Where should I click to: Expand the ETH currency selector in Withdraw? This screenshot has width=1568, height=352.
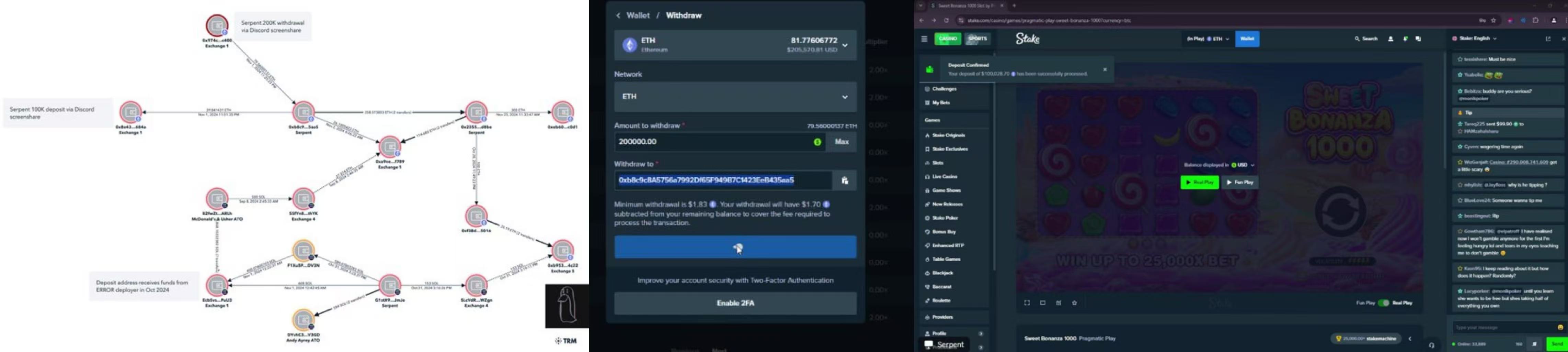(735, 44)
